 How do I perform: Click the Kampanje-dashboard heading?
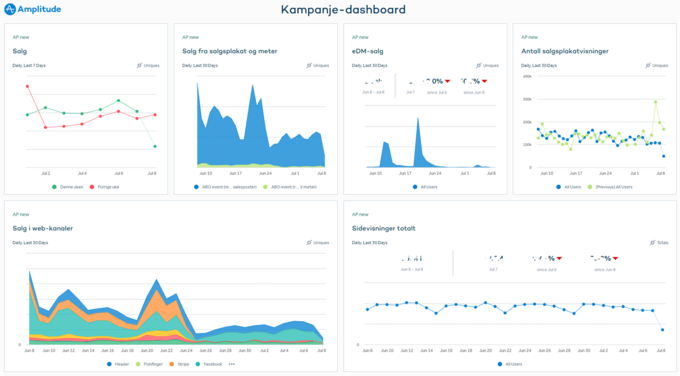tap(343, 10)
